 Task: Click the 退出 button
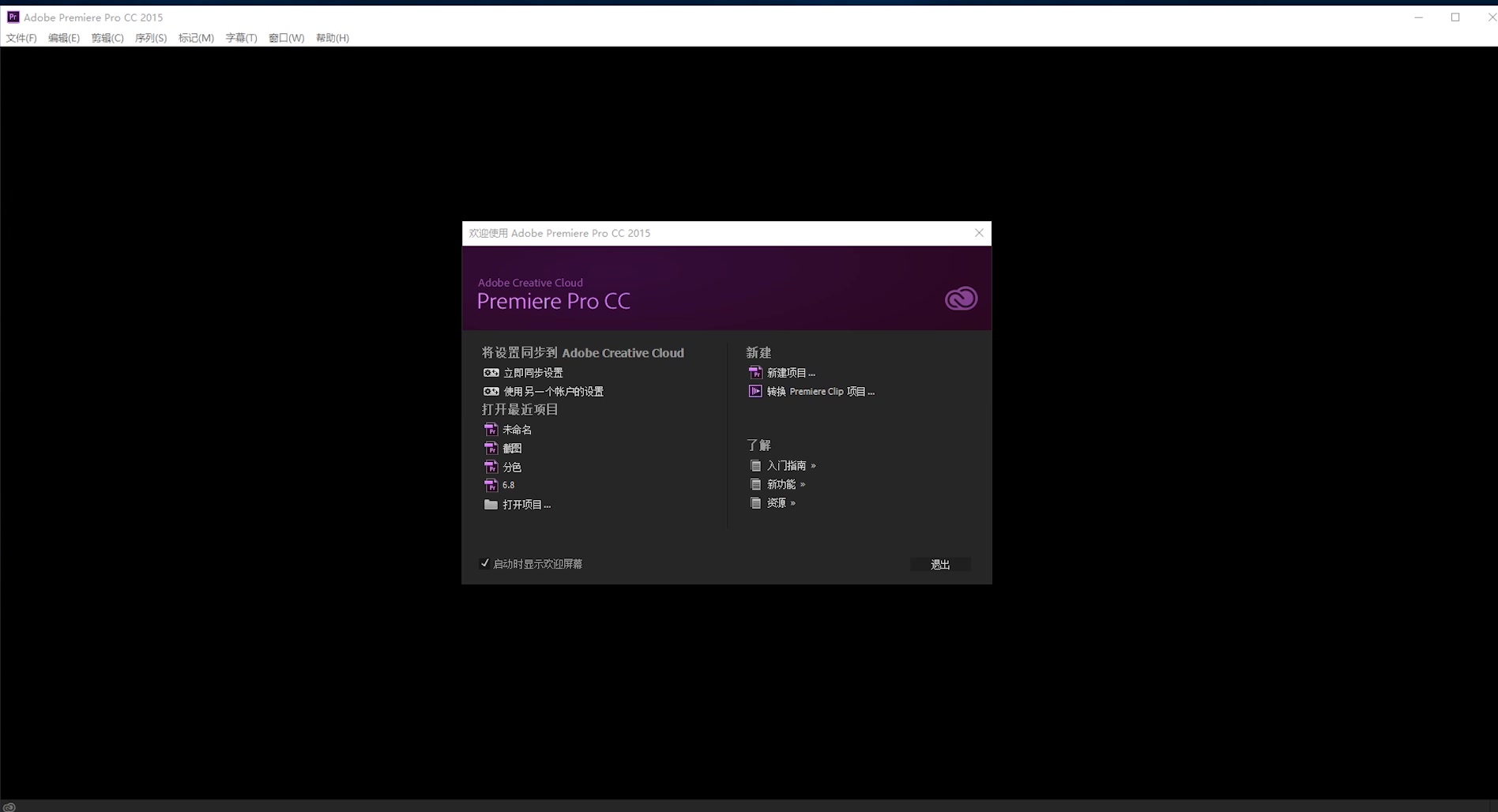[x=940, y=565]
